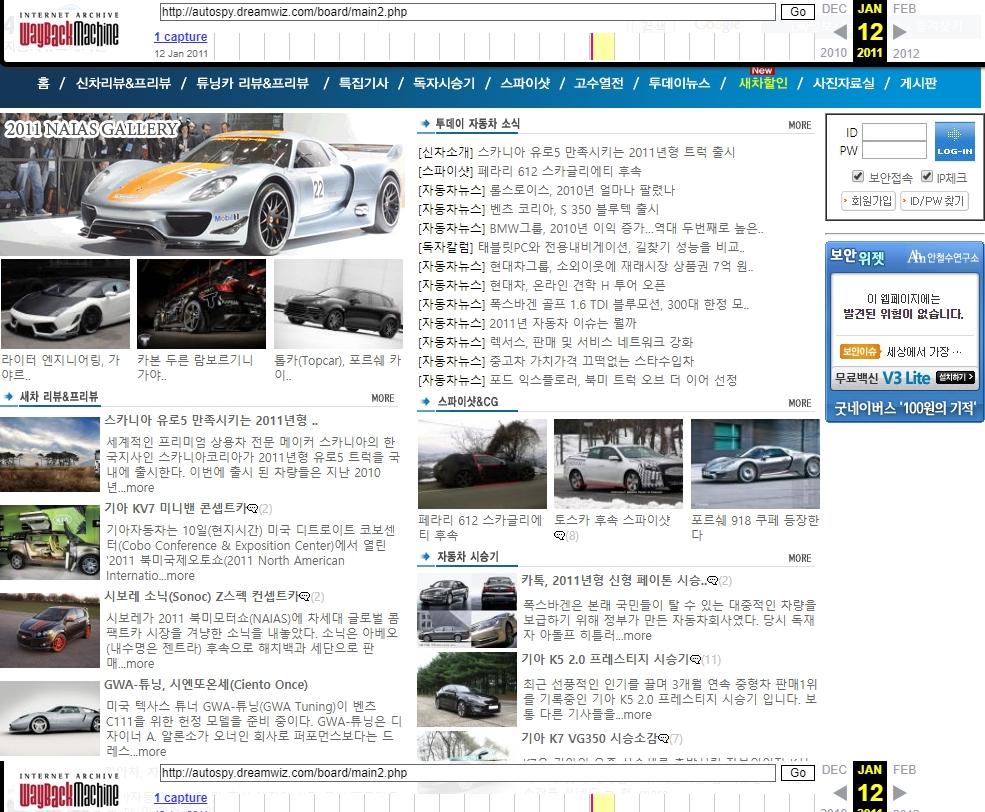Click the 회원가입 sign-up button

(x=868, y=201)
